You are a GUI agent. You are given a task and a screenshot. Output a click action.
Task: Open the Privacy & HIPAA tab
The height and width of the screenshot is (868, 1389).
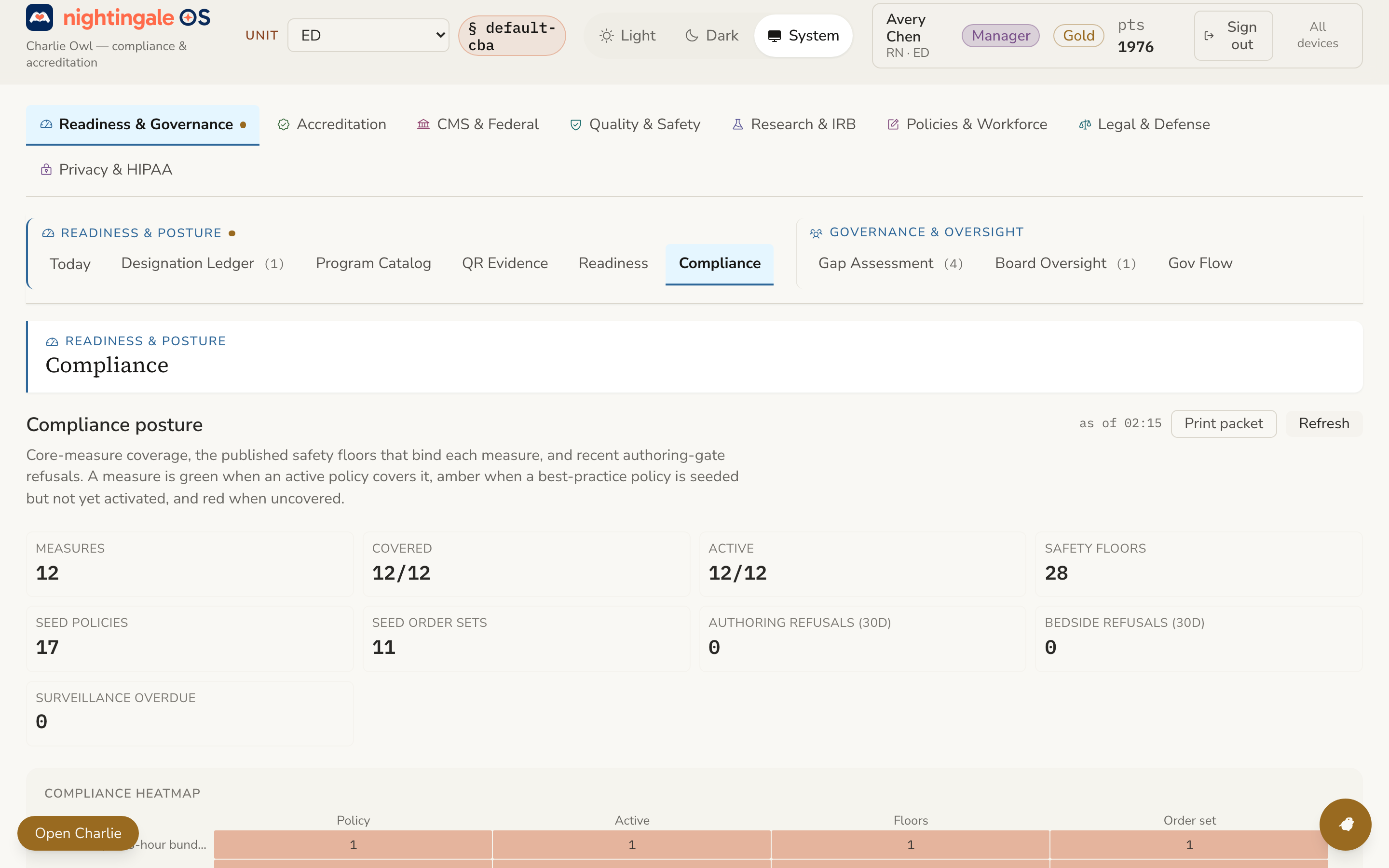point(106,169)
